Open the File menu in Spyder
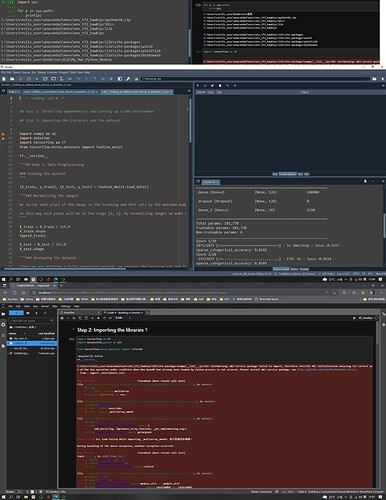Image resolution: width=386 pixels, height=500 pixels. 3,72
